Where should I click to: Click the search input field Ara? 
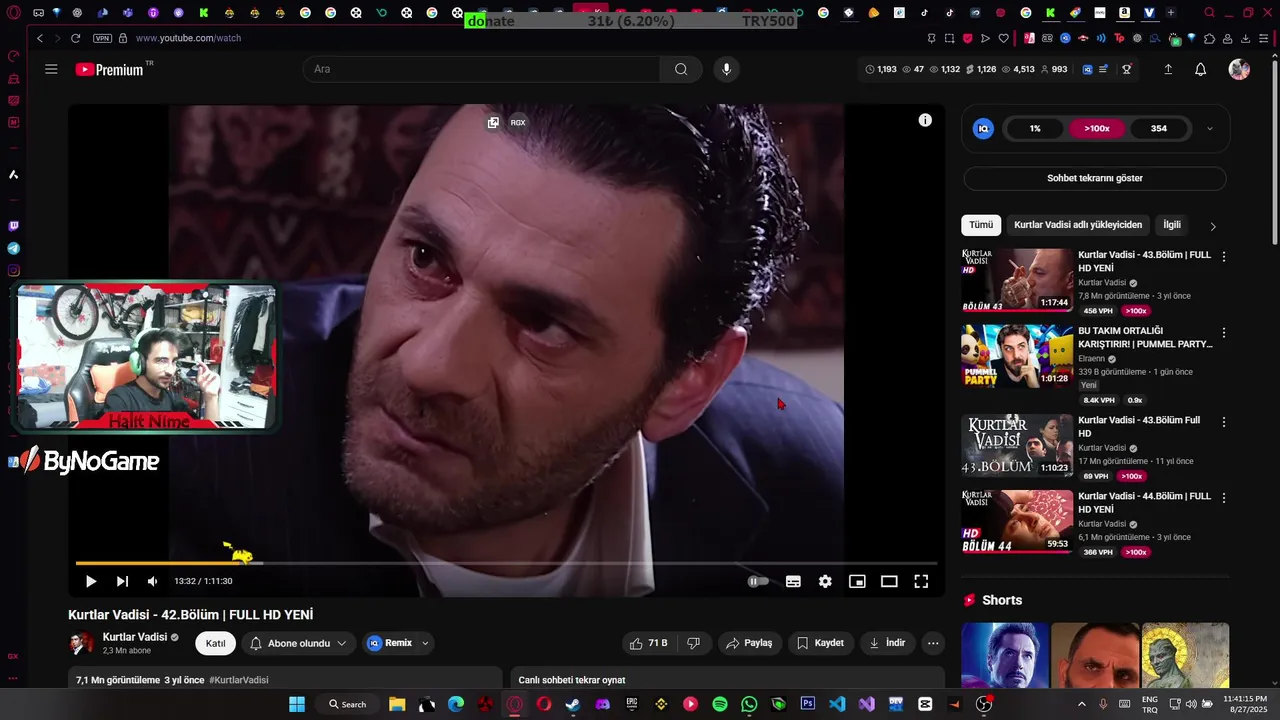click(482, 69)
